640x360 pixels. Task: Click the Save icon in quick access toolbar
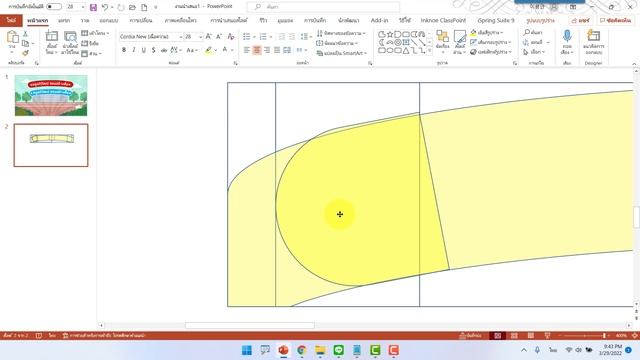93,7
